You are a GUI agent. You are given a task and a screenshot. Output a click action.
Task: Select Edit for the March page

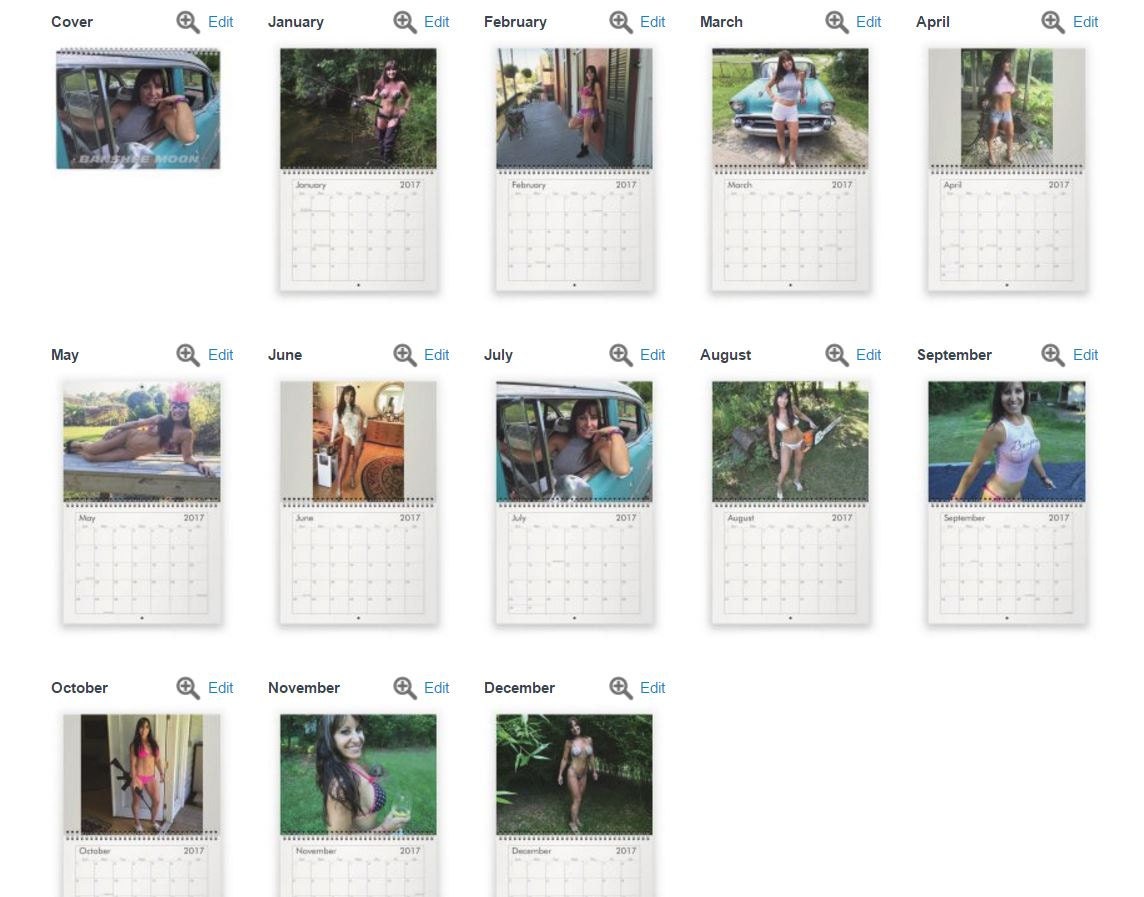pos(868,22)
